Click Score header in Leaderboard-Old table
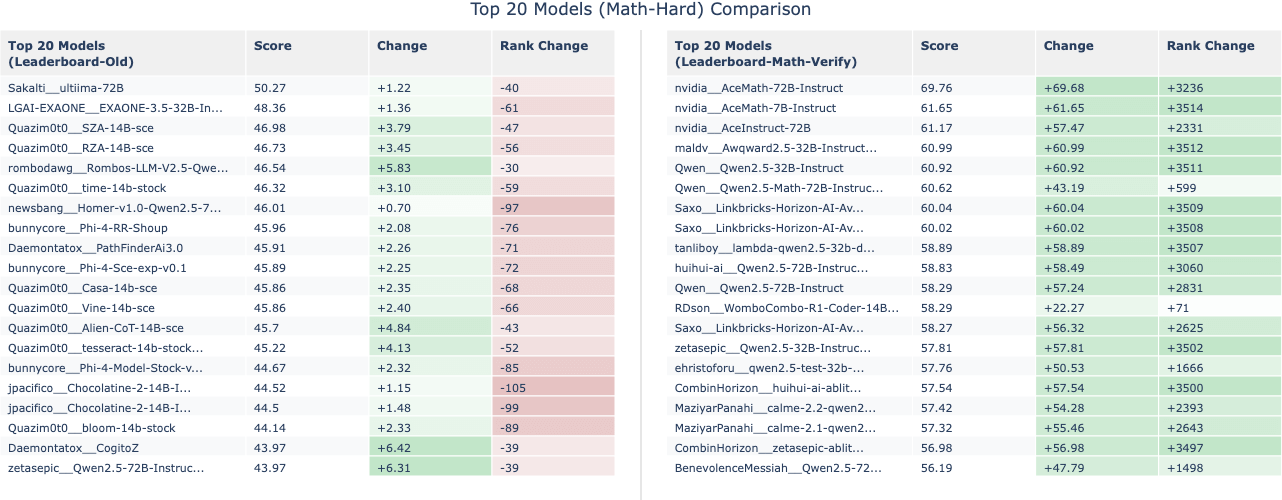Viewport: 1282px width, 500px height. tap(273, 46)
